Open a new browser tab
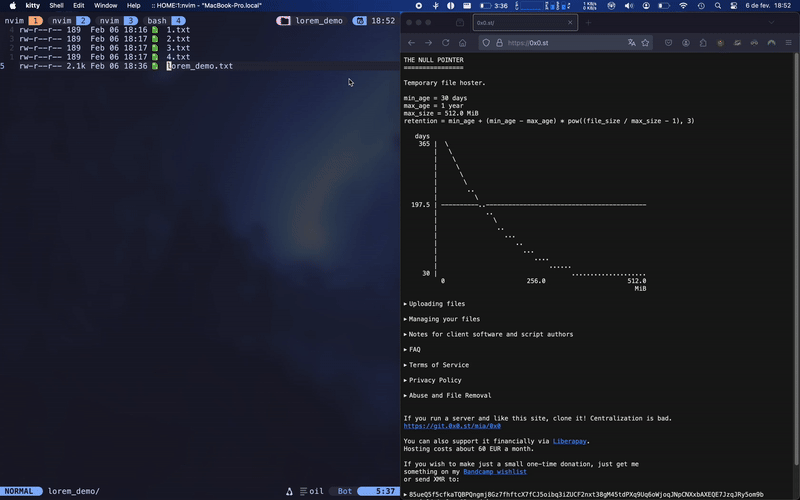Viewport: 800px width, 500px height. (588, 22)
